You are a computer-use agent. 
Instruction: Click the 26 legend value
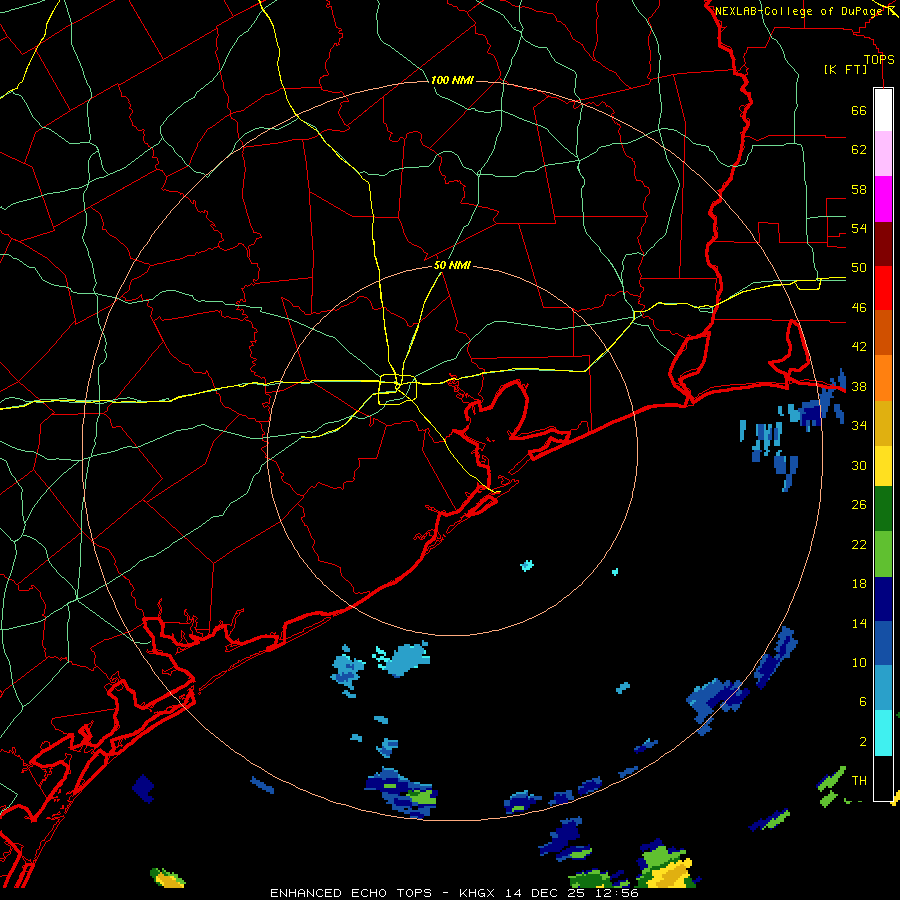pos(859,505)
